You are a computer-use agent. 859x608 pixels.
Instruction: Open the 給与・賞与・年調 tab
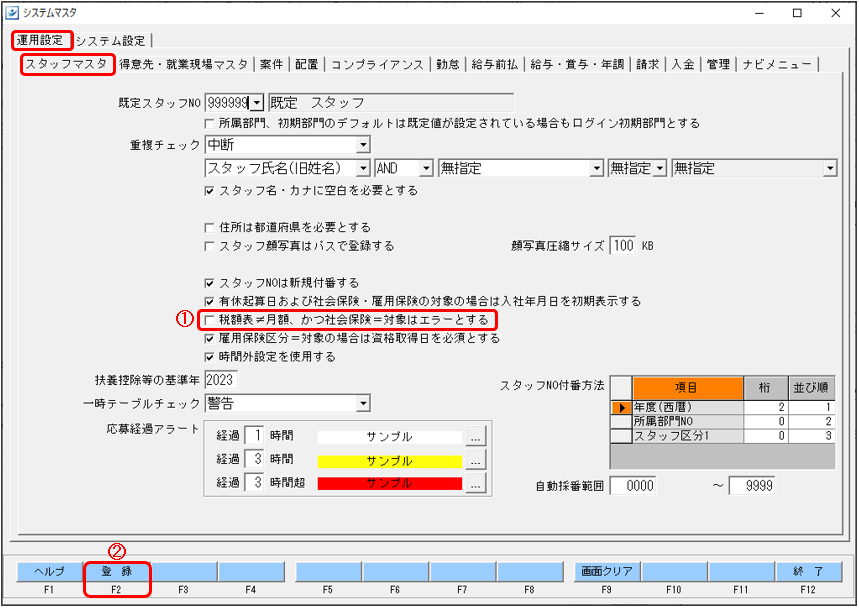[577, 65]
